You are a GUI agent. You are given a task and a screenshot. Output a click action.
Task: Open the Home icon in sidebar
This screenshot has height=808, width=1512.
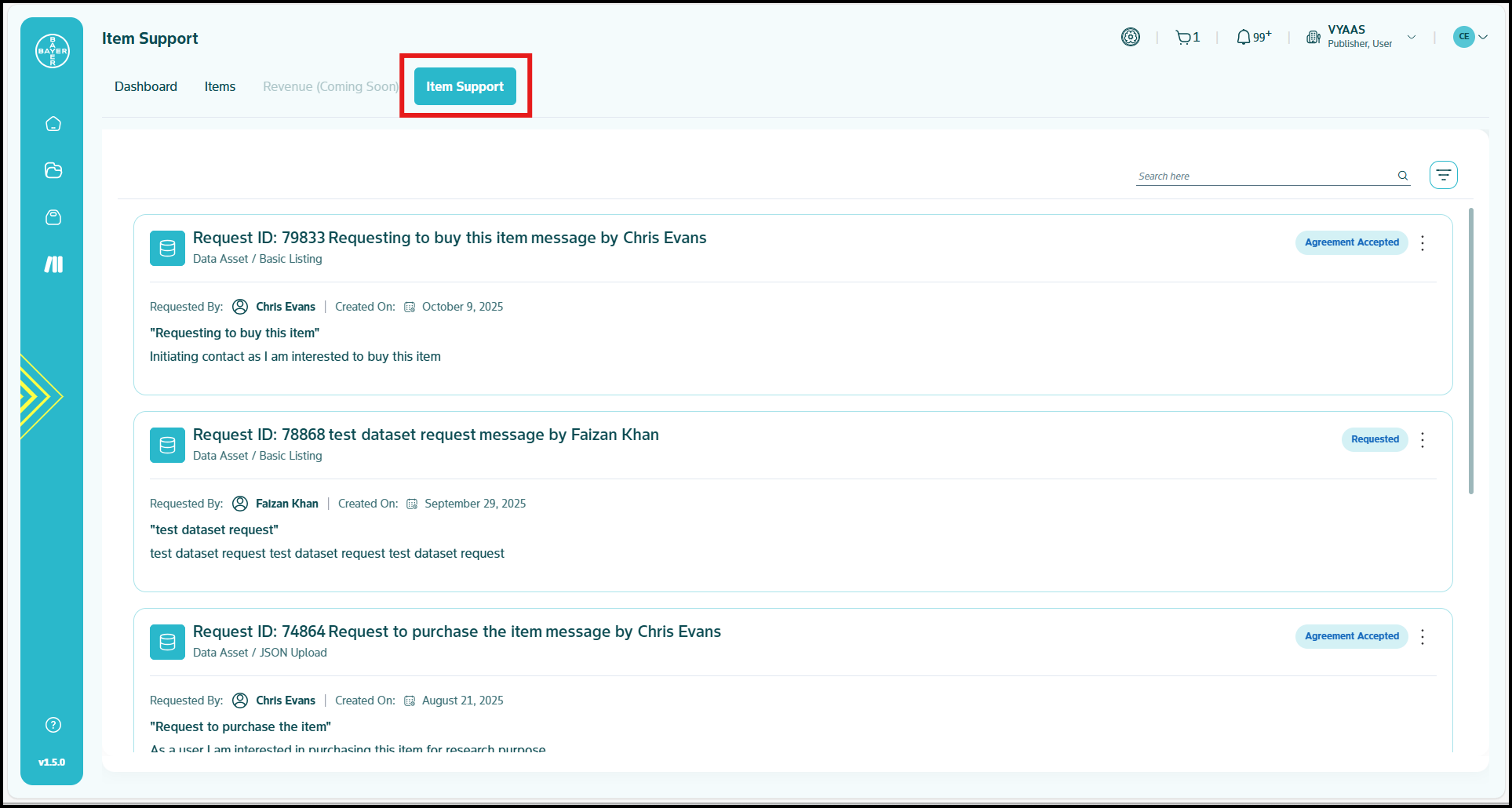(x=53, y=124)
